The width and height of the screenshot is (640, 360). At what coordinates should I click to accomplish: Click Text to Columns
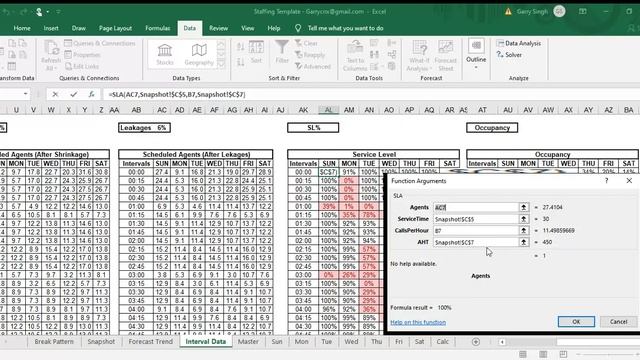pyautogui.click(x=355, y=56)
